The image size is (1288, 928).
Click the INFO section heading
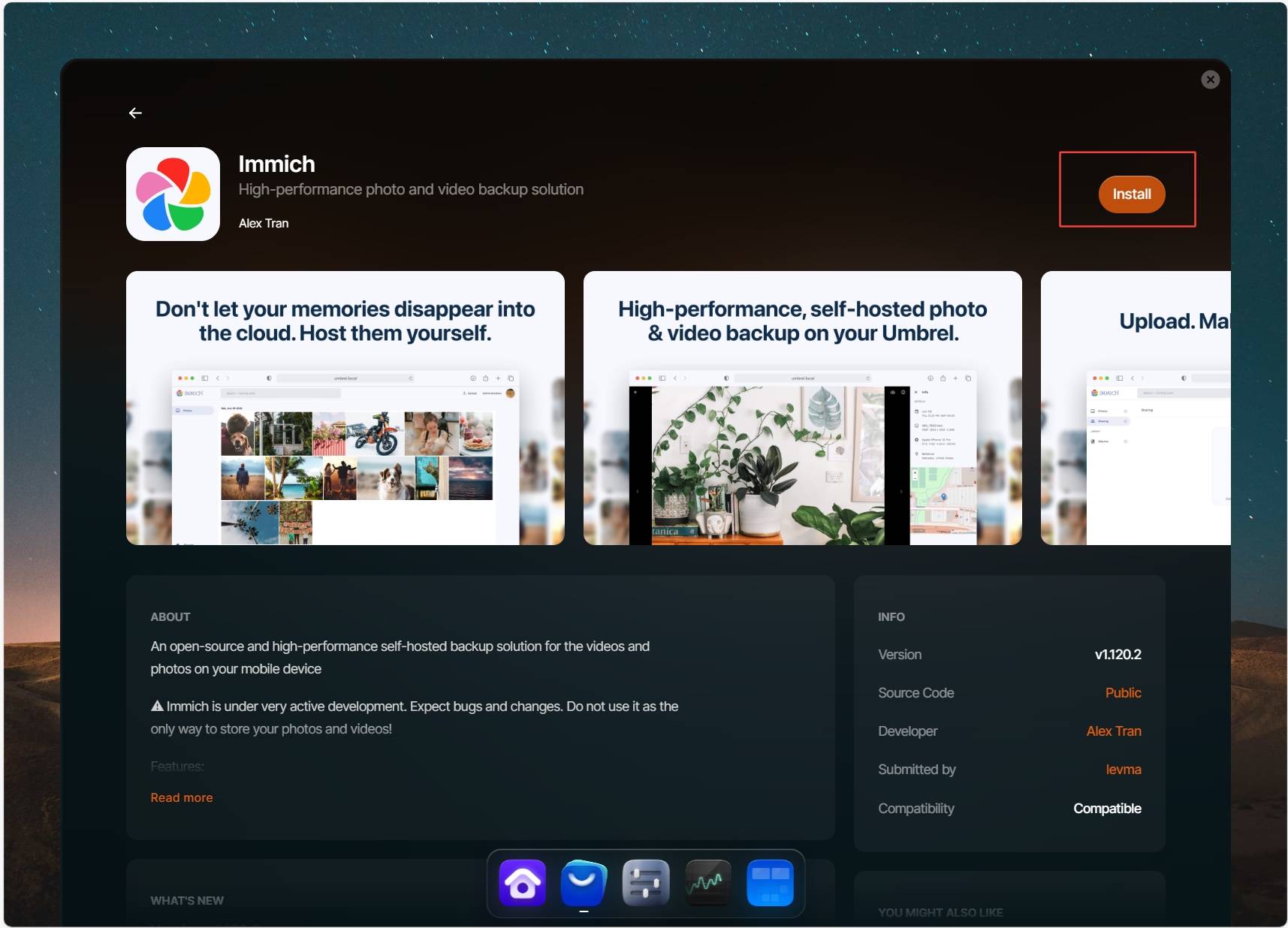click(x=891, y=616)
